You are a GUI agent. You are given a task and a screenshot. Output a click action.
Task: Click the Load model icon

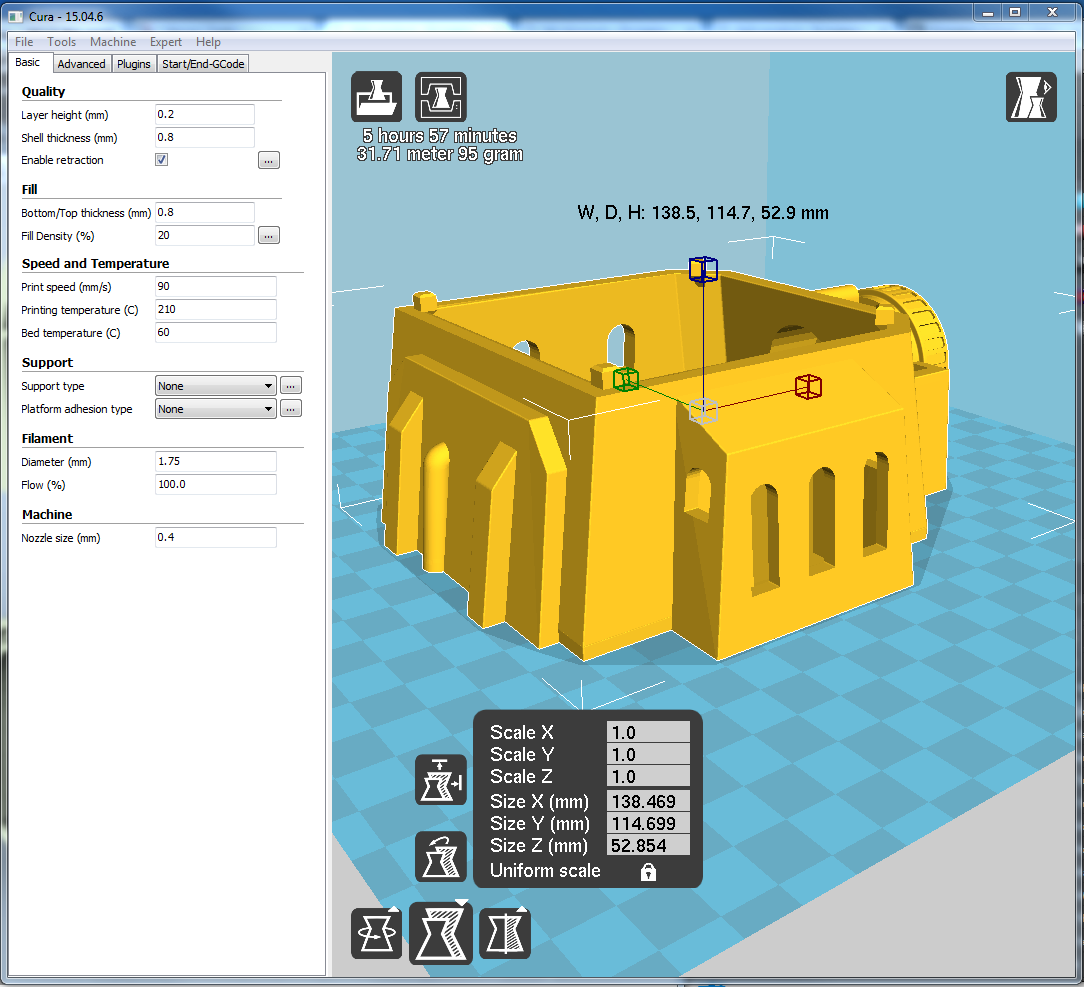[376, 97]
